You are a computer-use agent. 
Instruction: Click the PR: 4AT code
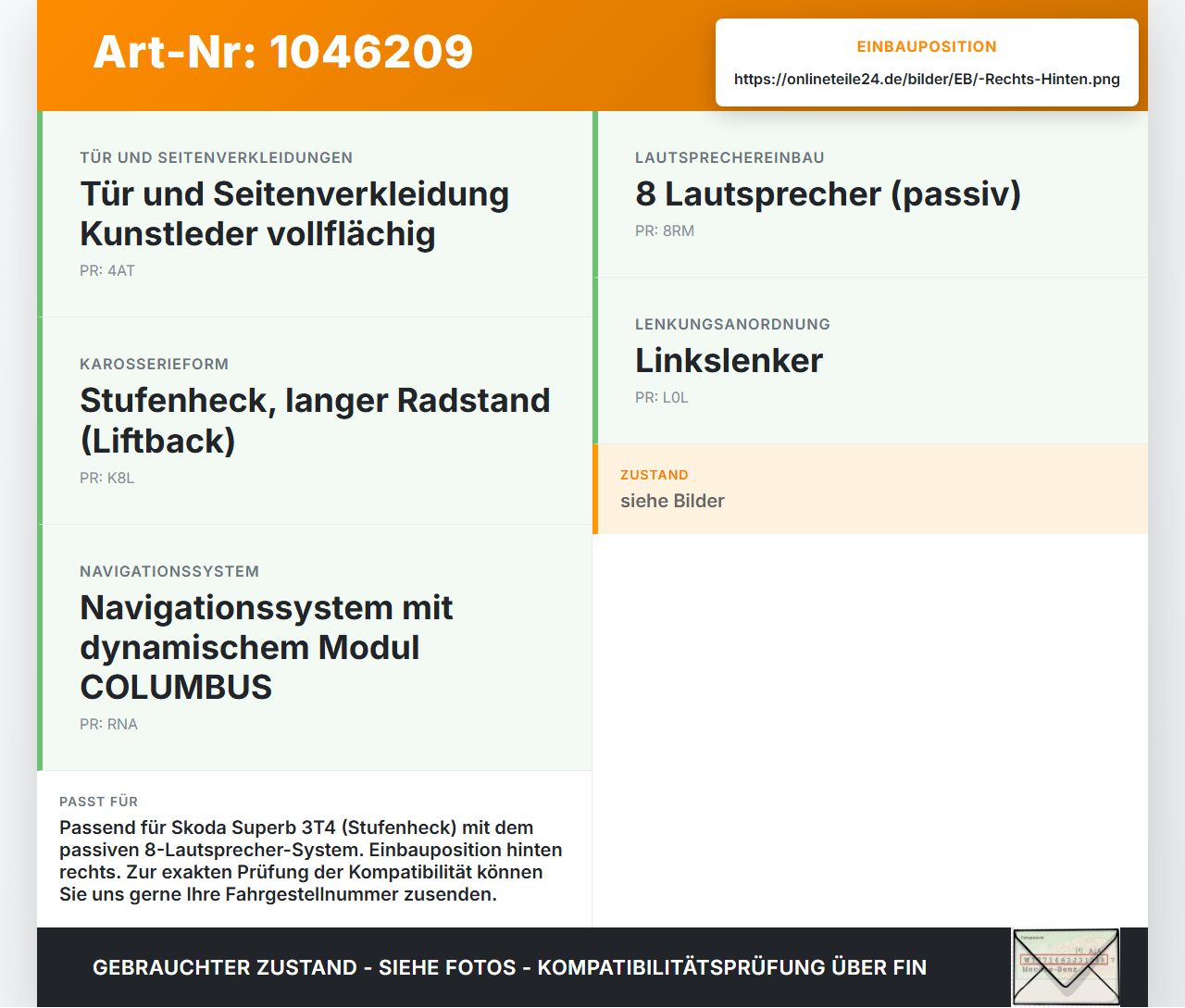click(x=107, y=270)
